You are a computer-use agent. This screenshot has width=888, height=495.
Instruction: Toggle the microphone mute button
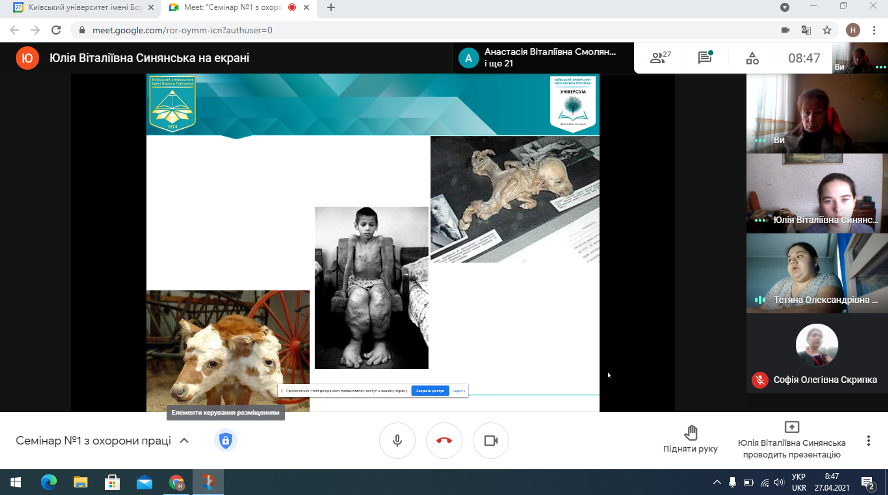pyautogui.click(x=397, y=440)
